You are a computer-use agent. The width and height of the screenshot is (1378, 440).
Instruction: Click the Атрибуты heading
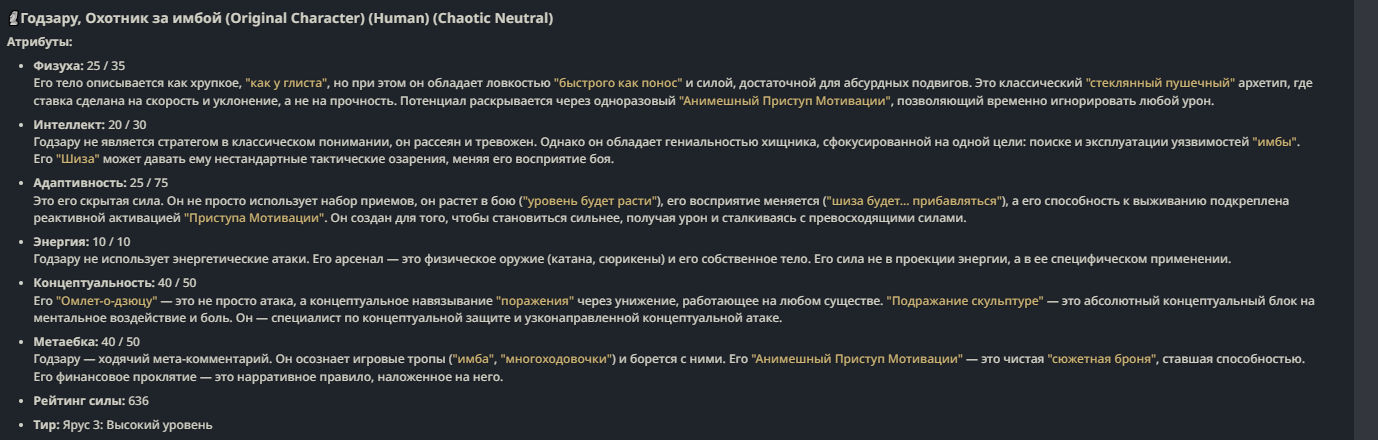[40, 42]
